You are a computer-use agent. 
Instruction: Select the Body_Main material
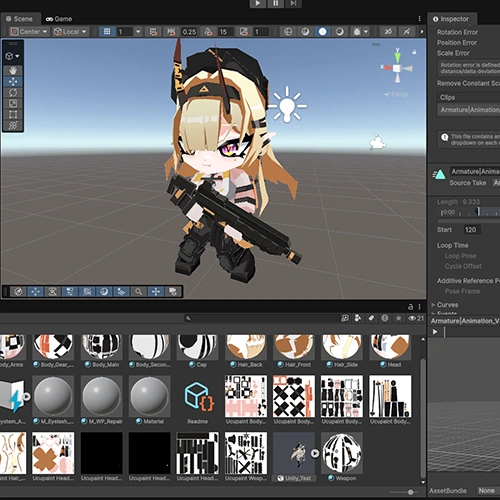[101, 351]
